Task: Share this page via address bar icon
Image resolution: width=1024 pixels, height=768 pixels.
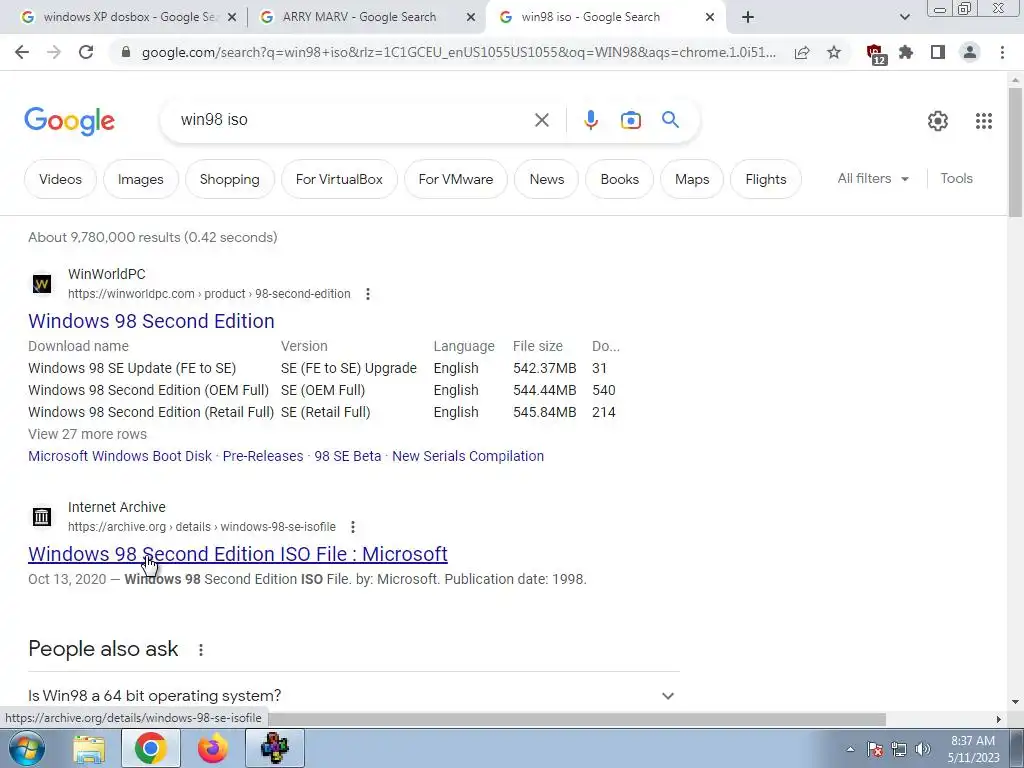Action: pos(802,52)
